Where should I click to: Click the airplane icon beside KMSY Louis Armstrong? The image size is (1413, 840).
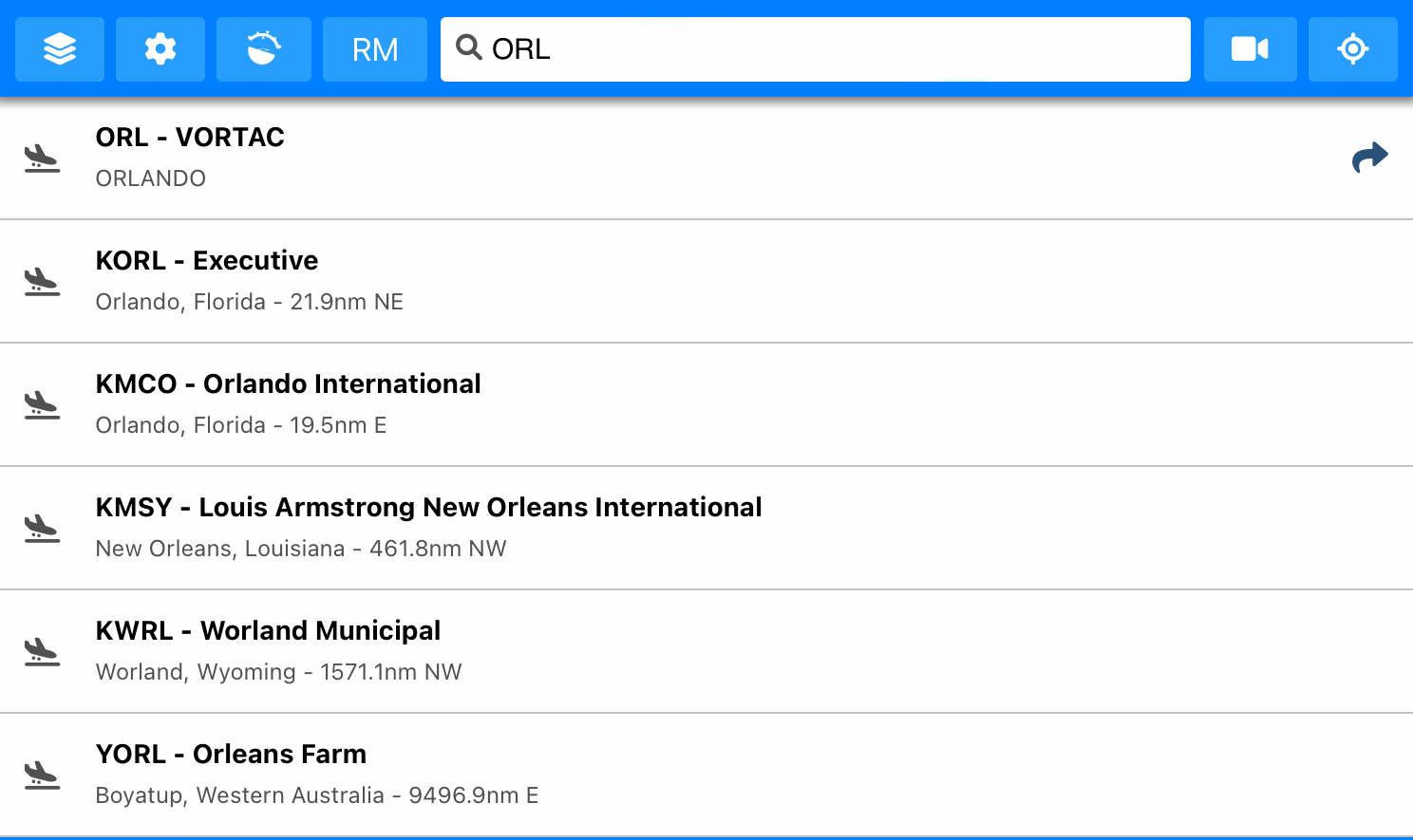coord(42,528)
